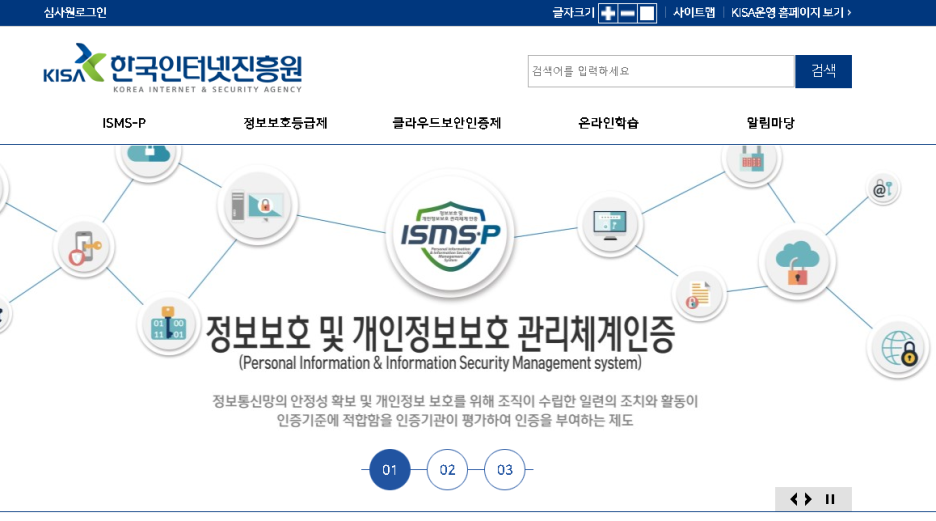This screenshot has width=936, height=521.
Task: Click the binary key icon
Action: coord(168,325)
